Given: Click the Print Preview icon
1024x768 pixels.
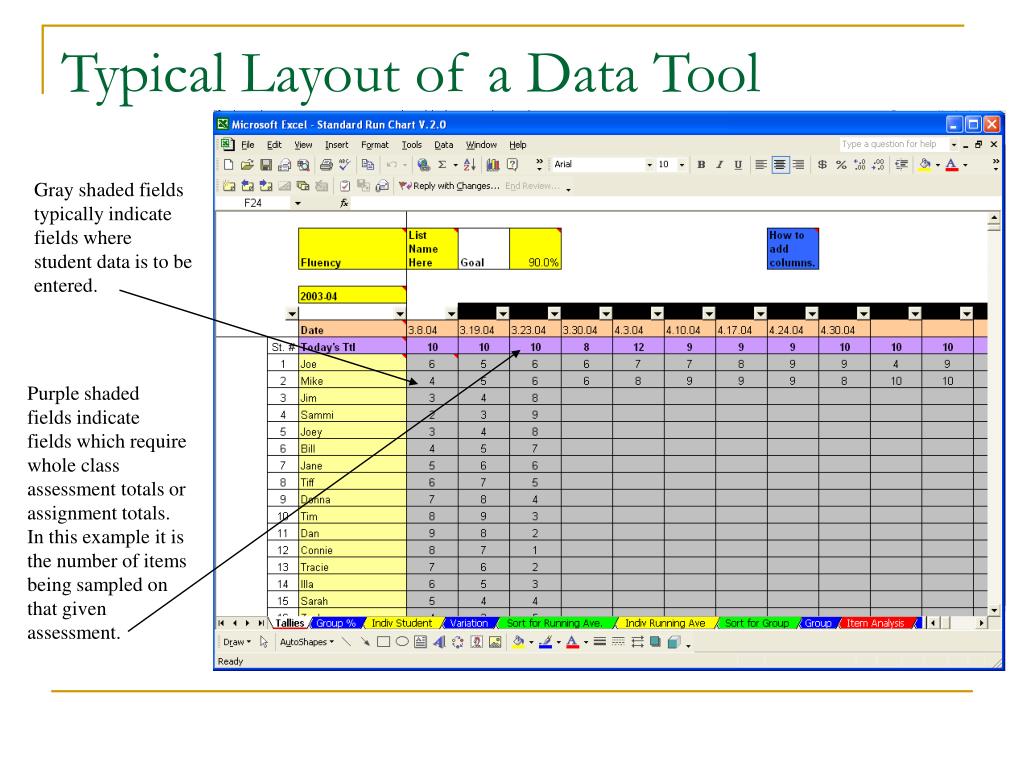Looking at the screenshot, I should click(304, 165).
